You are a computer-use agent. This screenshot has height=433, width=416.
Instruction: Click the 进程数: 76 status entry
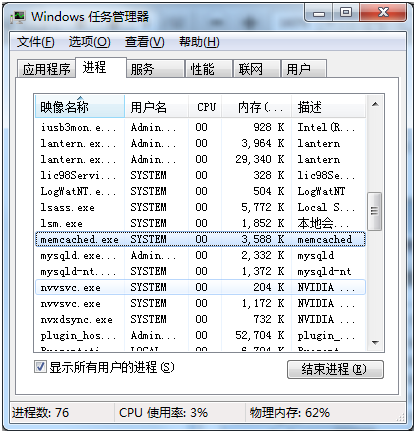click(x=40, y=413)
